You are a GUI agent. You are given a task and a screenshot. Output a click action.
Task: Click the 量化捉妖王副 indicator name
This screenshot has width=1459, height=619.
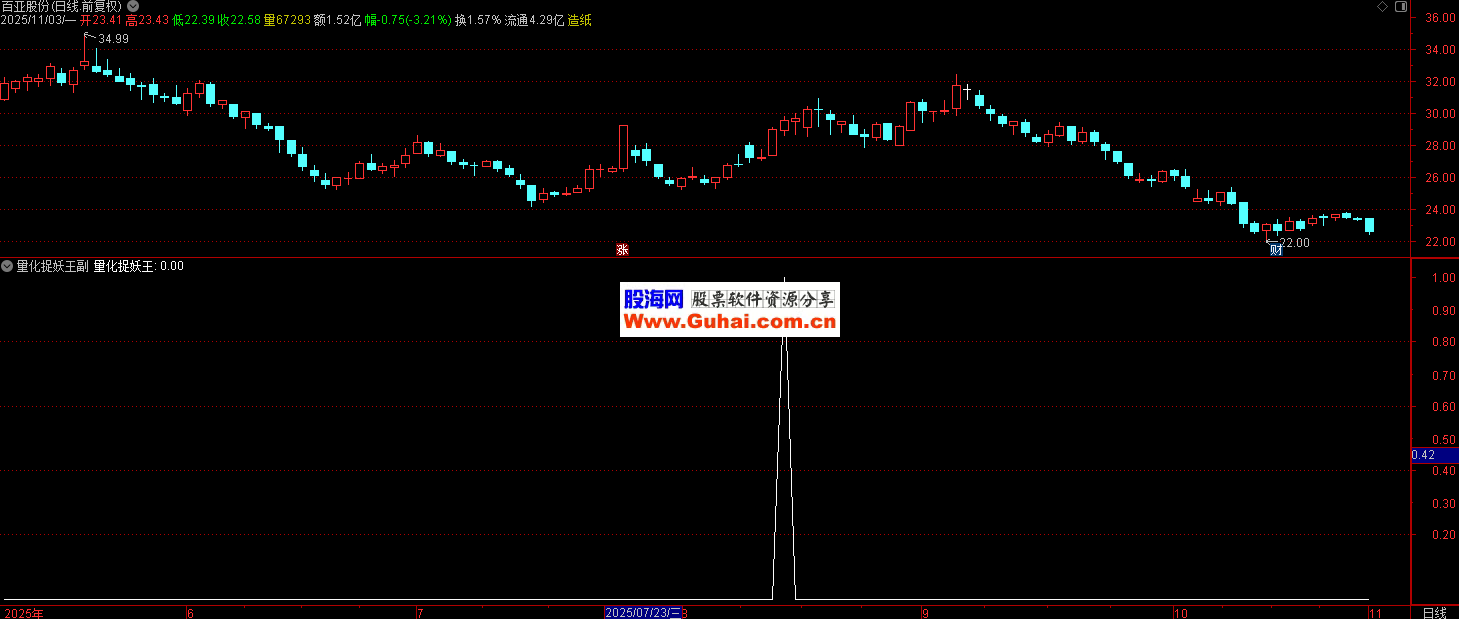tap(52, 266)
